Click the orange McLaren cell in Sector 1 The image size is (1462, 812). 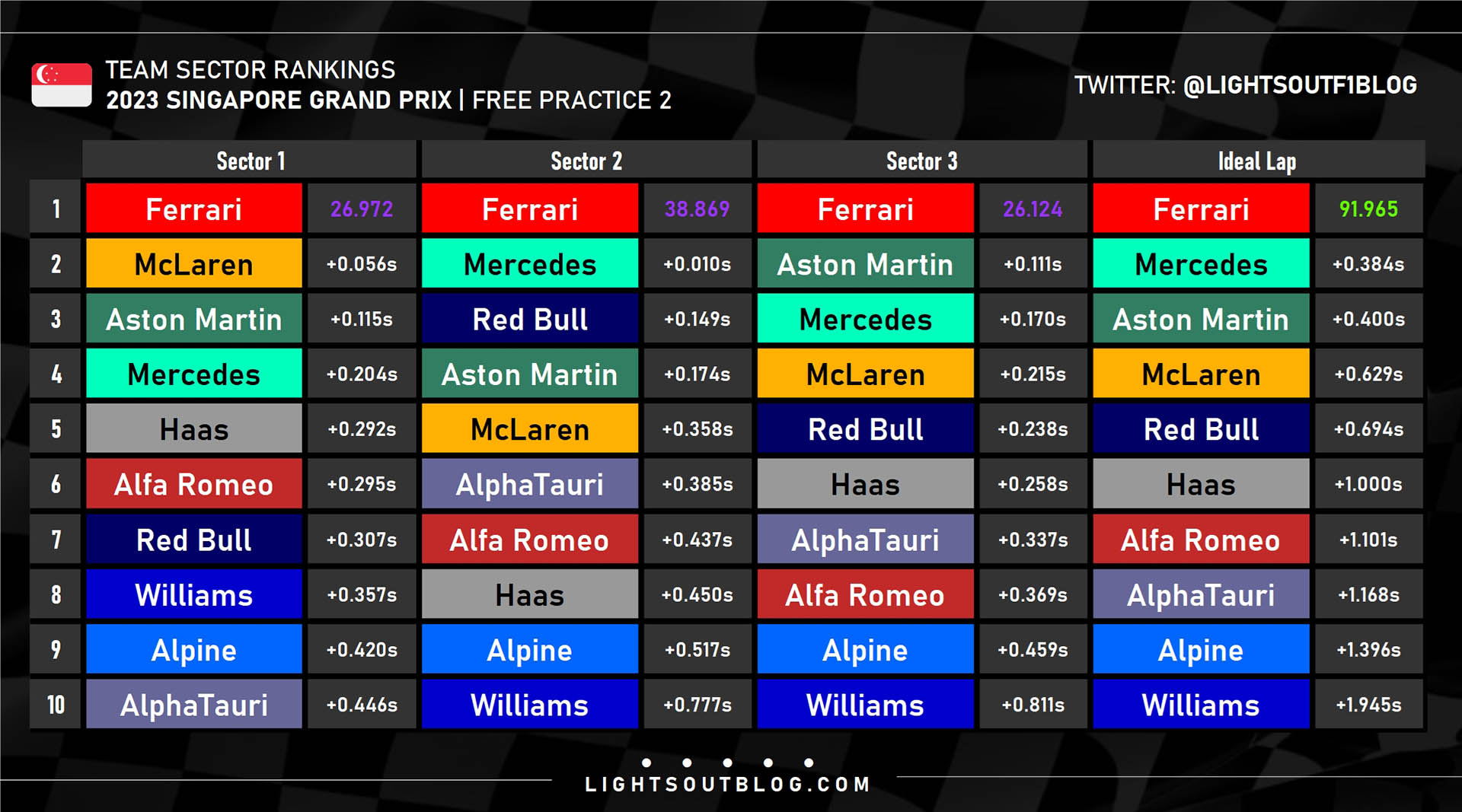click(194, 264)
